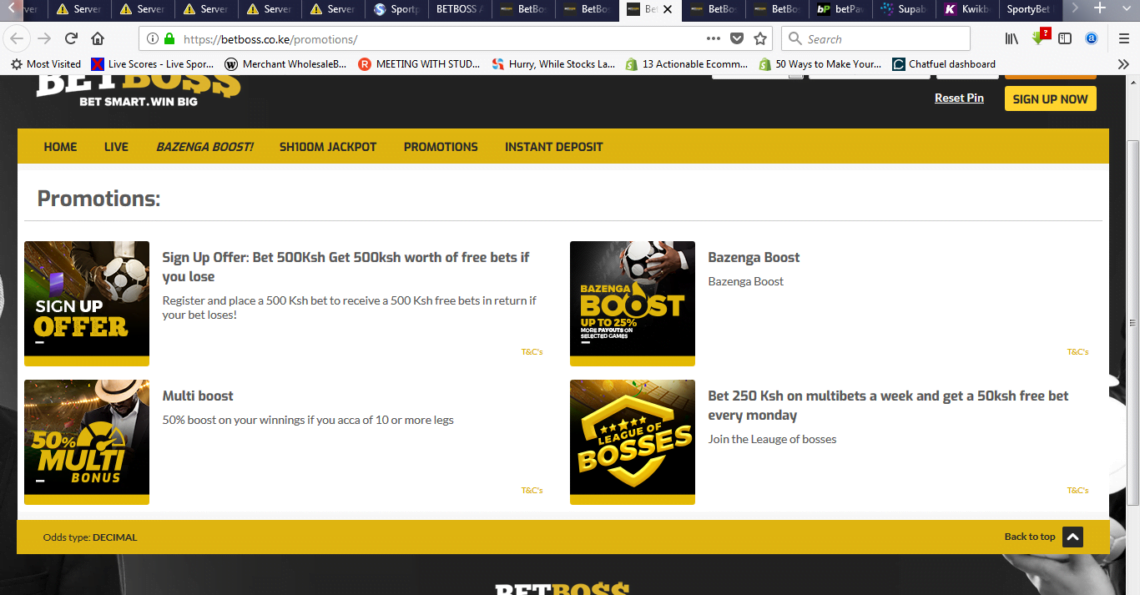The image size is (1140, 595).
Task: Open the Bazenga Boost promotion heading
Action: click(x=754, y=257)
